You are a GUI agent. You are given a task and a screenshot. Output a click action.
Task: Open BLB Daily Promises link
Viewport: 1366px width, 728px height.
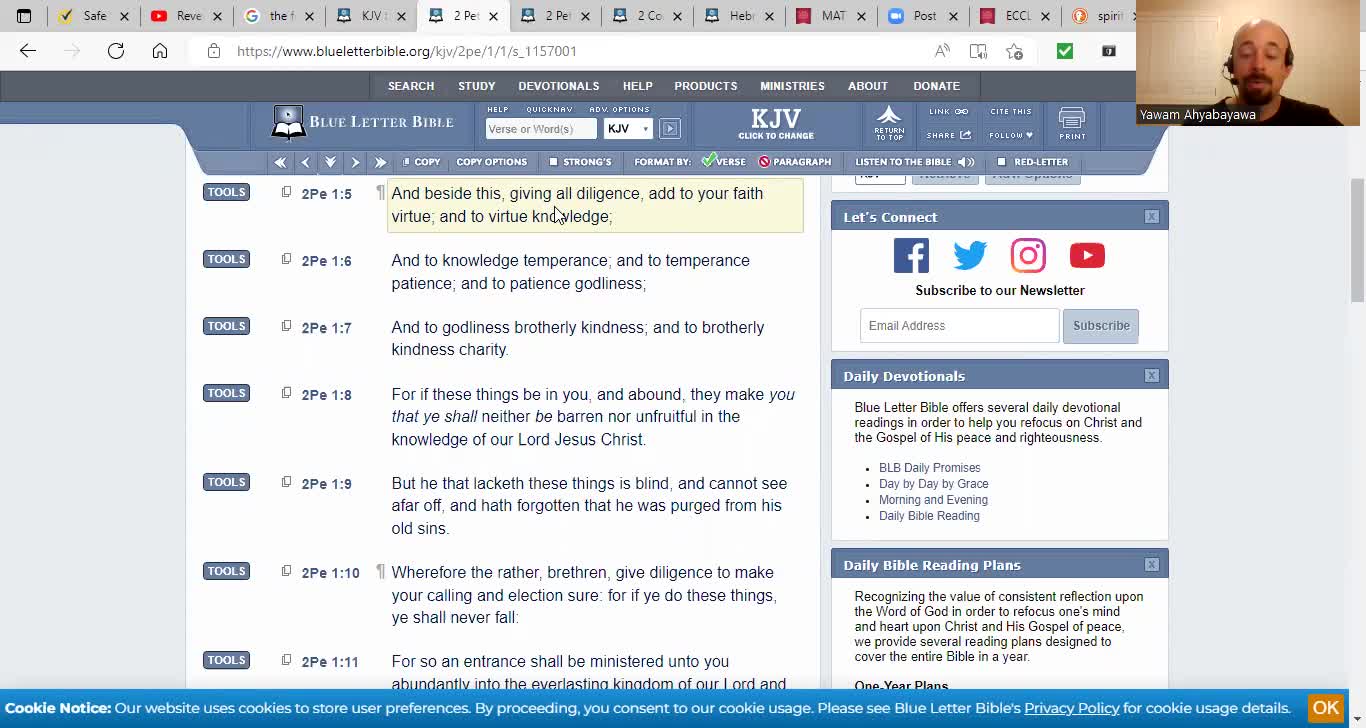click(929, 468)
